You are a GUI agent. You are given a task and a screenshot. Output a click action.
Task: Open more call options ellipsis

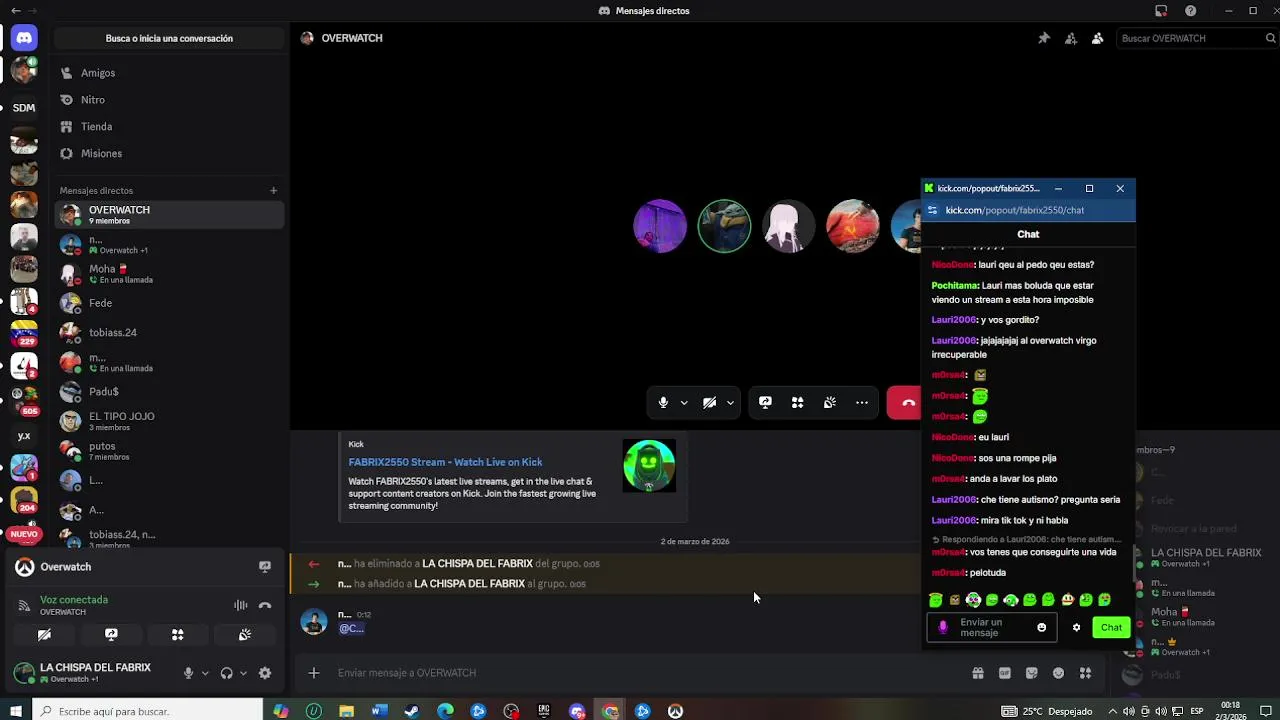point(861,402)
